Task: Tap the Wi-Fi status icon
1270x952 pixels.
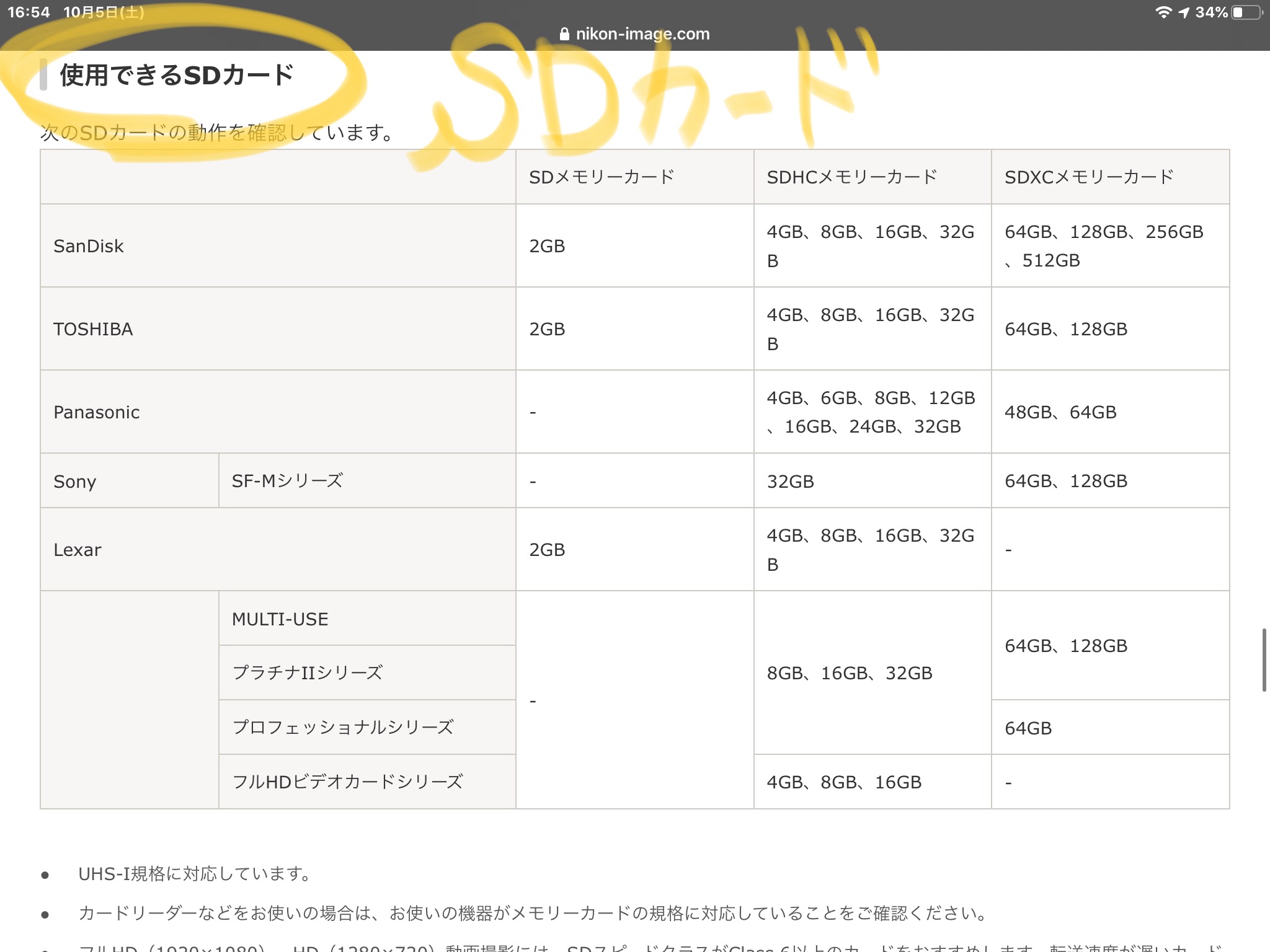Action: click(1163, 12)
